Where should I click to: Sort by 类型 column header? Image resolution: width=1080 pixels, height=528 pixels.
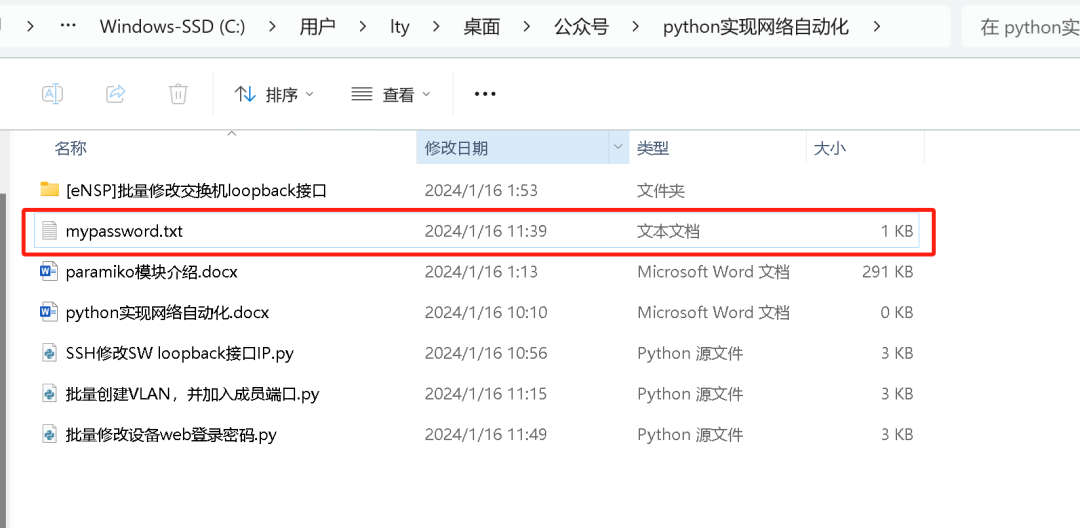(653, 147)
